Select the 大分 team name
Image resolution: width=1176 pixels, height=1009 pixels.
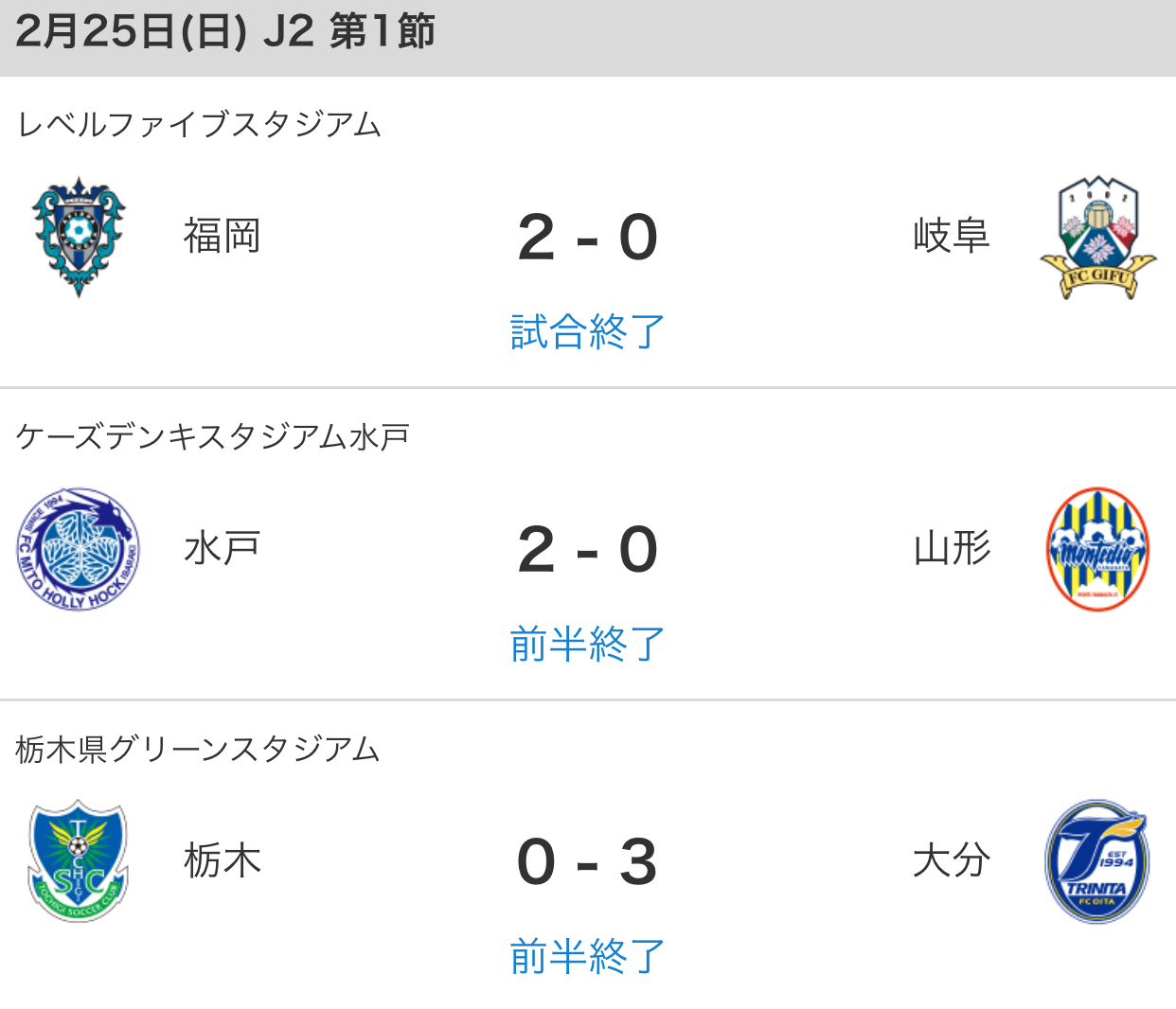[x=952, y=861]
